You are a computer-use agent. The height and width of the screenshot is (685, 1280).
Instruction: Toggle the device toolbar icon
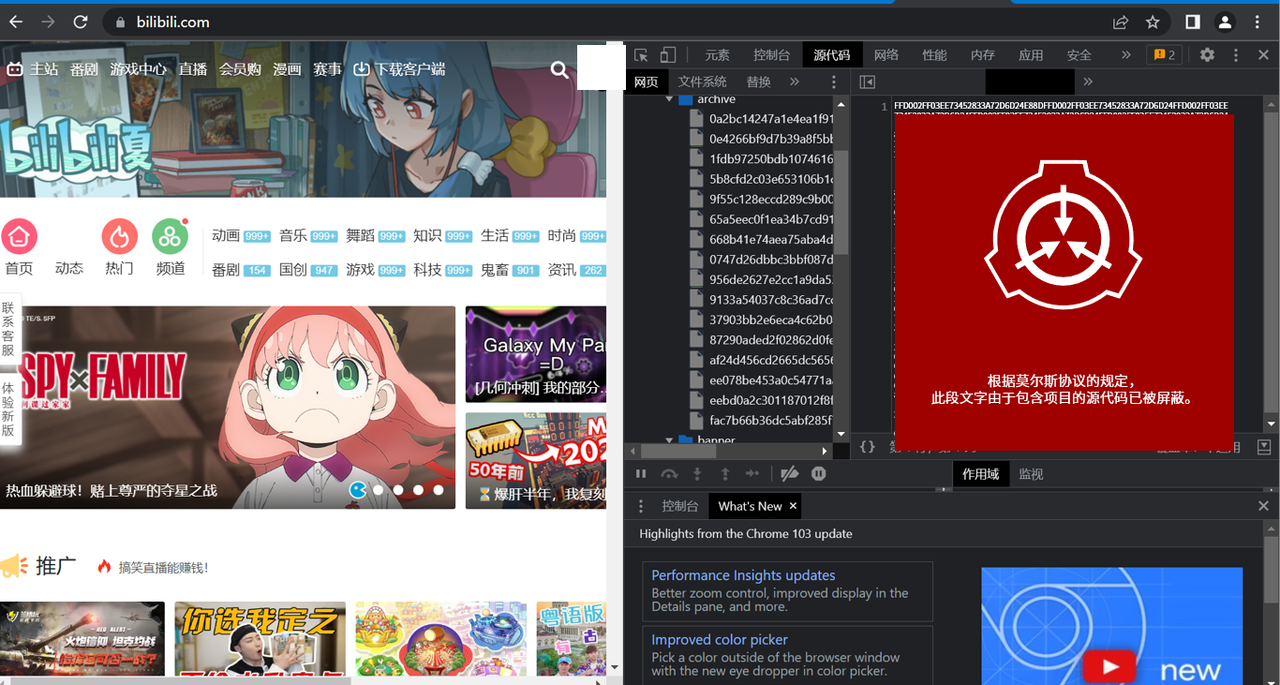click(x=668, y=55)
